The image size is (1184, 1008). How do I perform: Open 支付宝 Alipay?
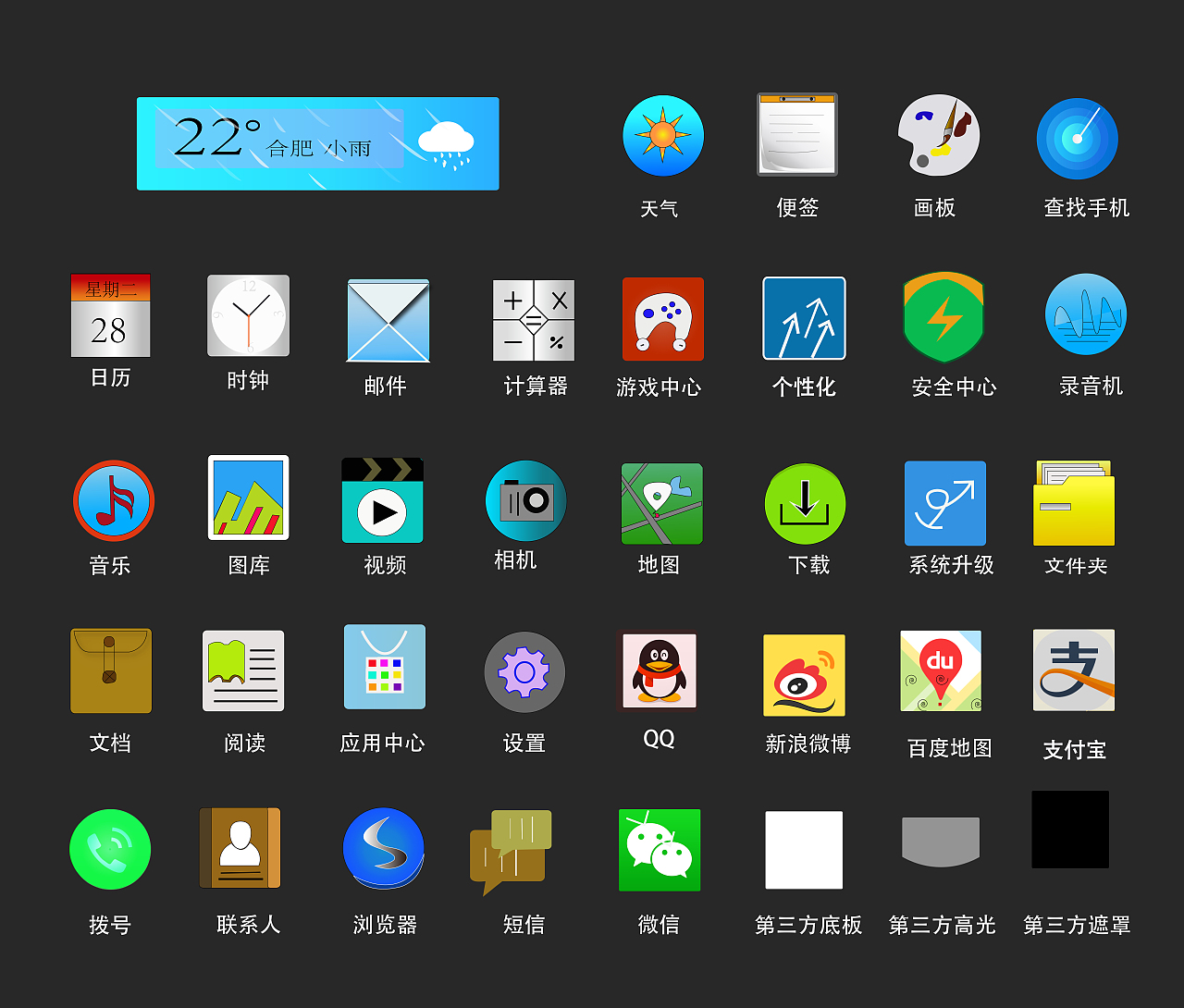point(1073,671)
